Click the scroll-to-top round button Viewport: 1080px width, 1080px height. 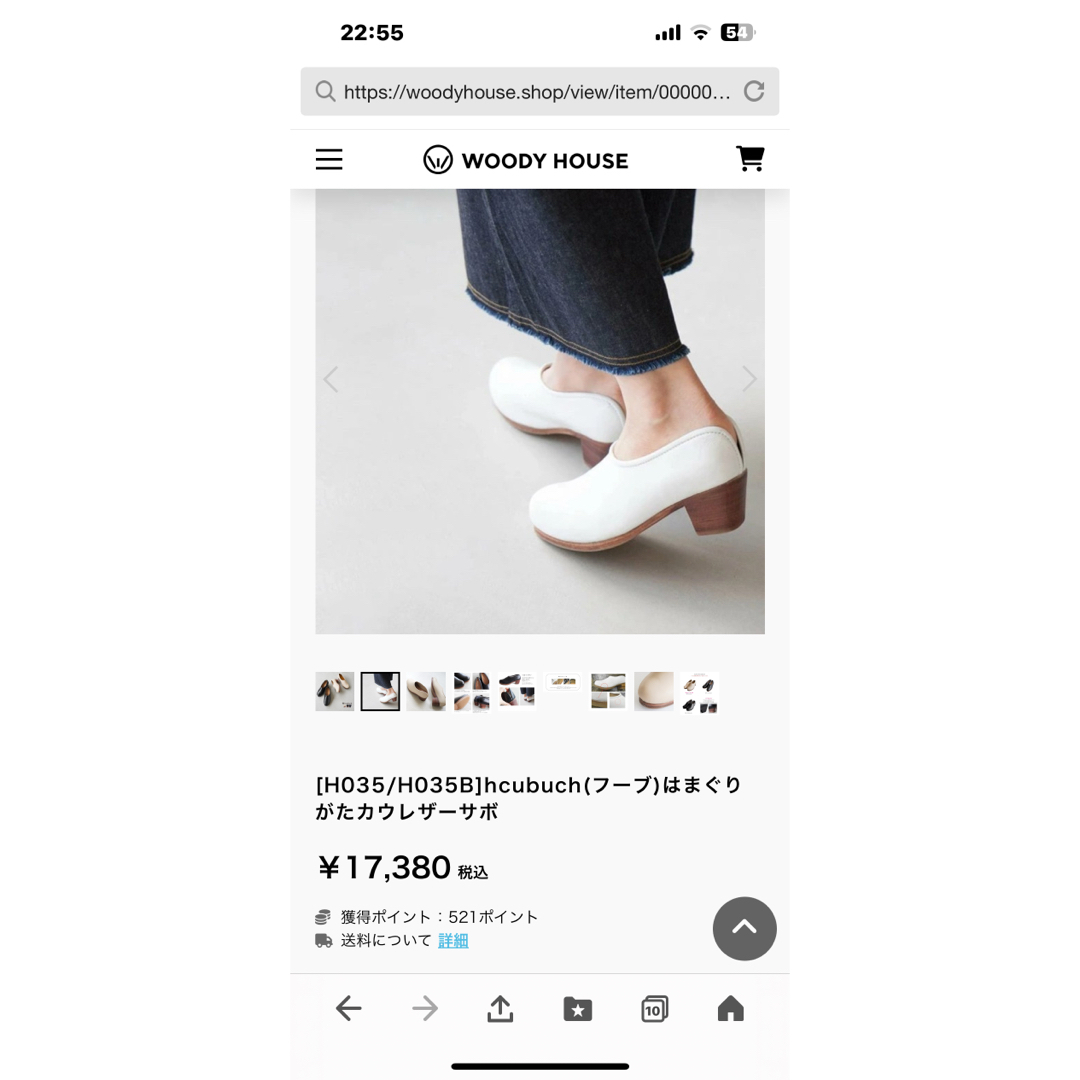pos(745,928)
